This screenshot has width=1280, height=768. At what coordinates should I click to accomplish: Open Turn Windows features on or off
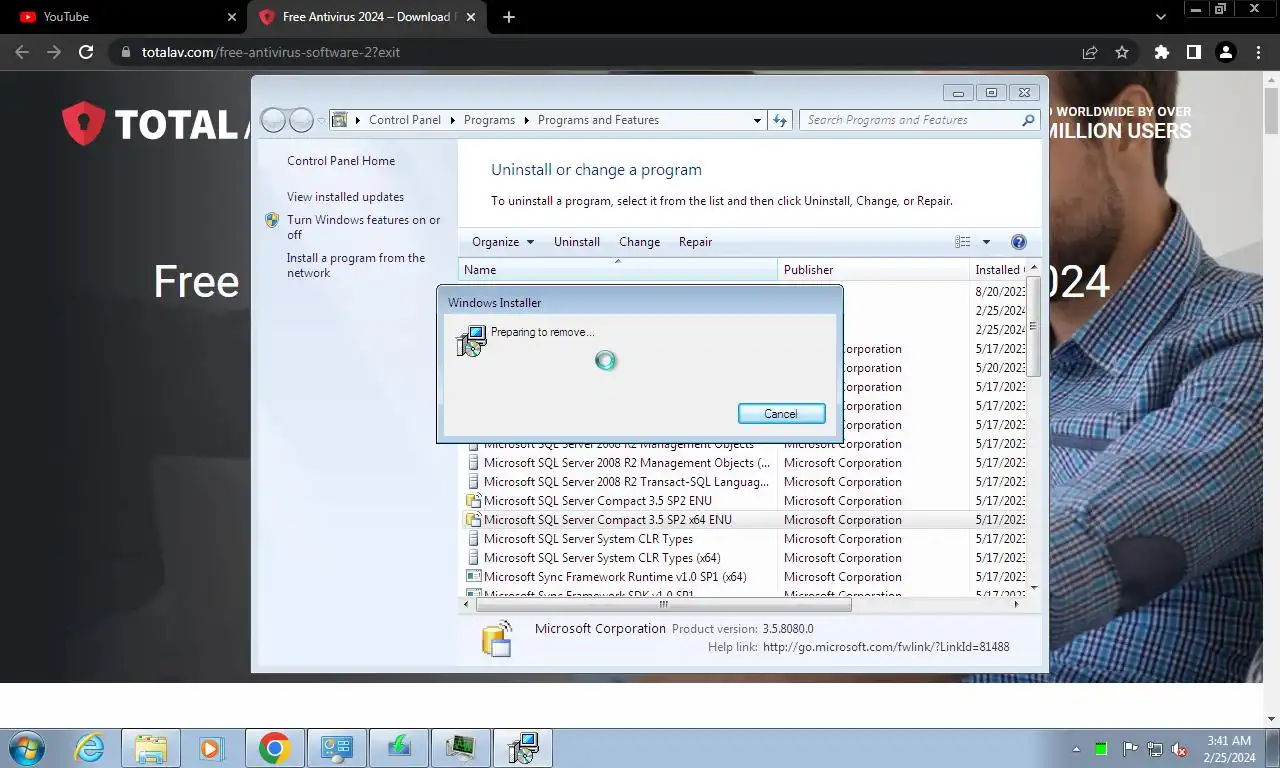363,227
